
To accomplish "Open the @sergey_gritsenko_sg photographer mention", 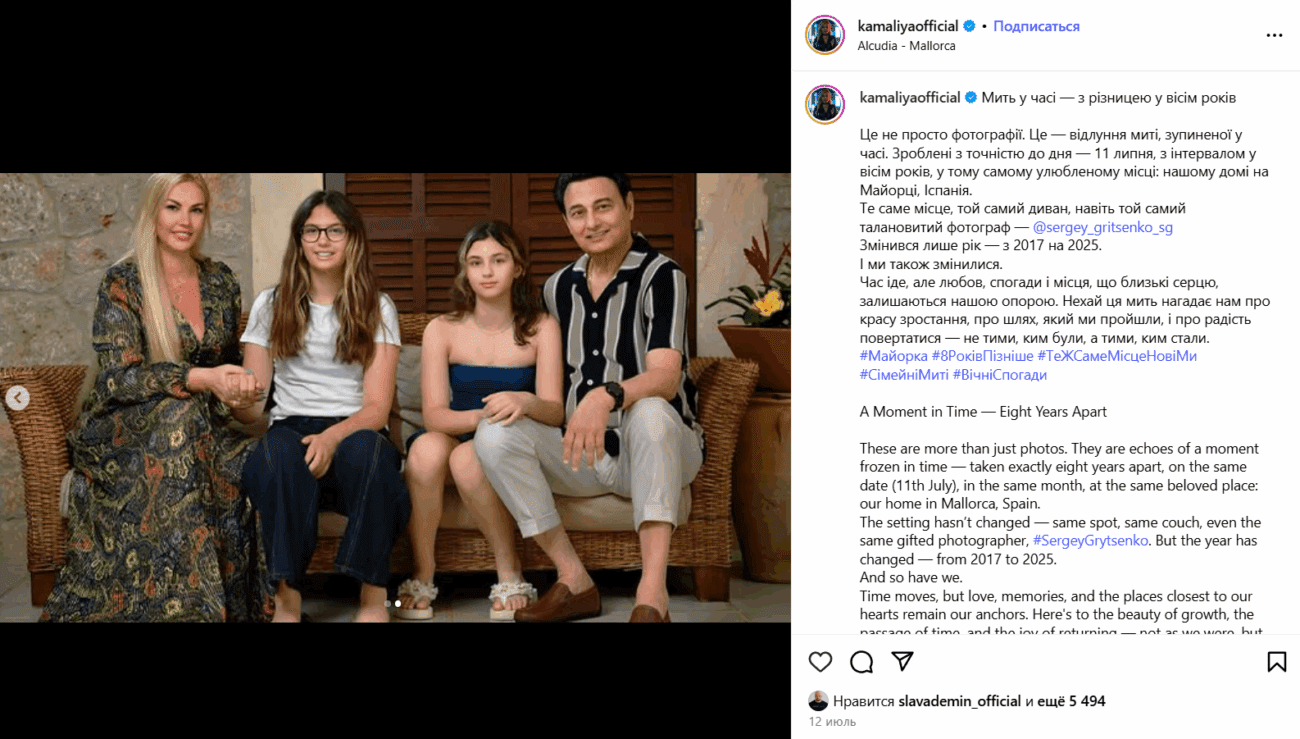I will (x=1102, y=227).
